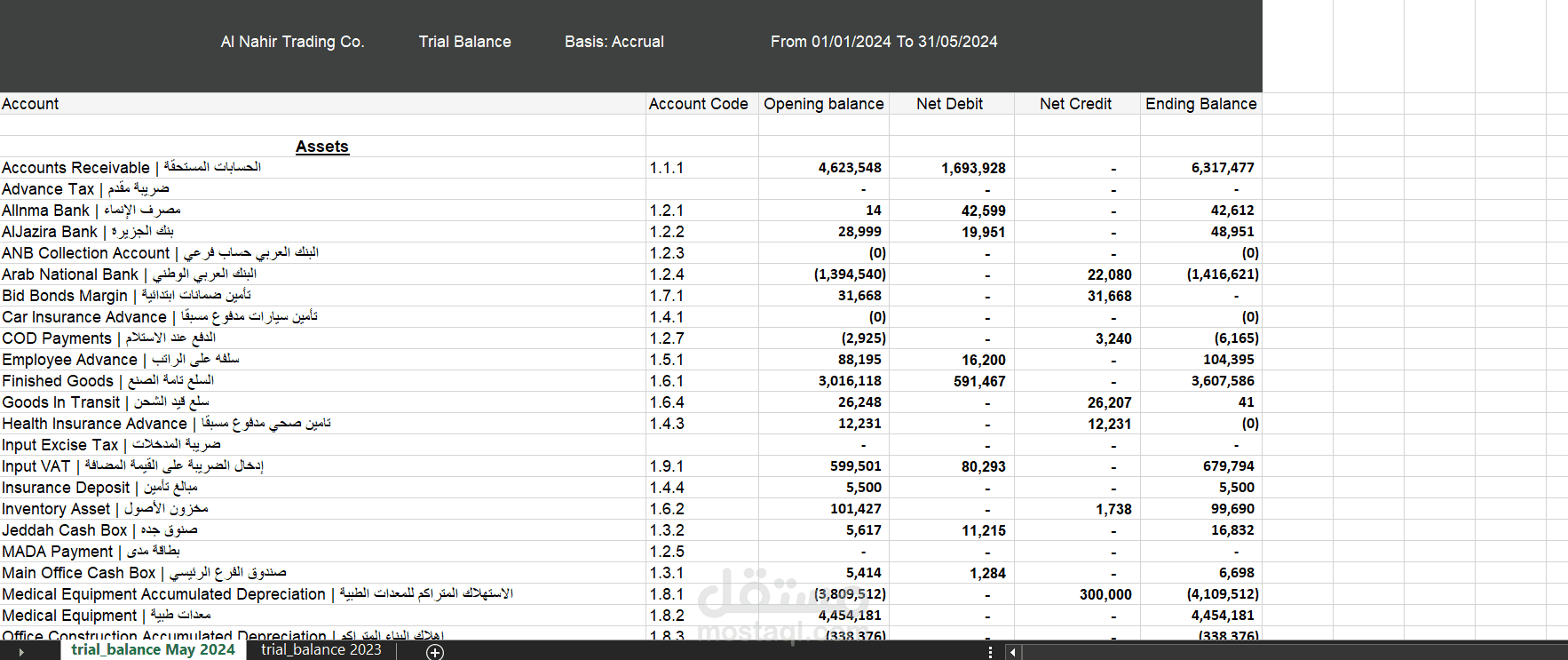
Task: Select account code 1.8.2
Action: click(x=701, y=616)
